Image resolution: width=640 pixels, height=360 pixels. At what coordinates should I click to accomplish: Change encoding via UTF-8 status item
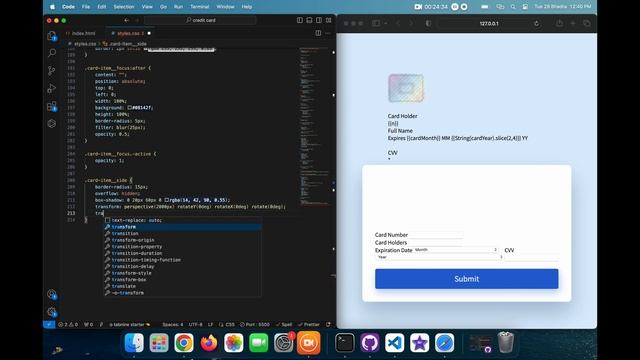196,324
